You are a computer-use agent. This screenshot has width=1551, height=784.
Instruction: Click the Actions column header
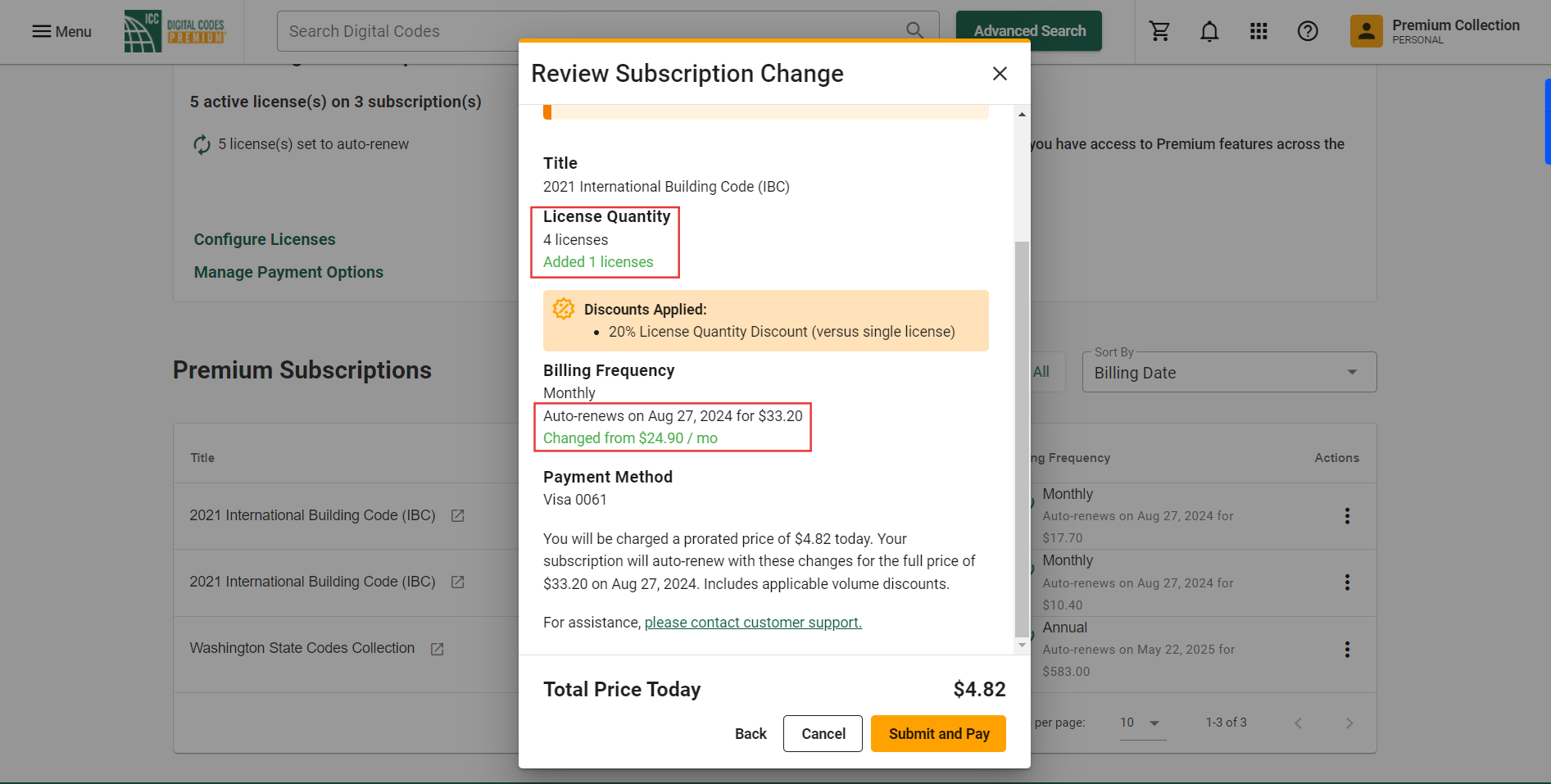(1336, 458)
